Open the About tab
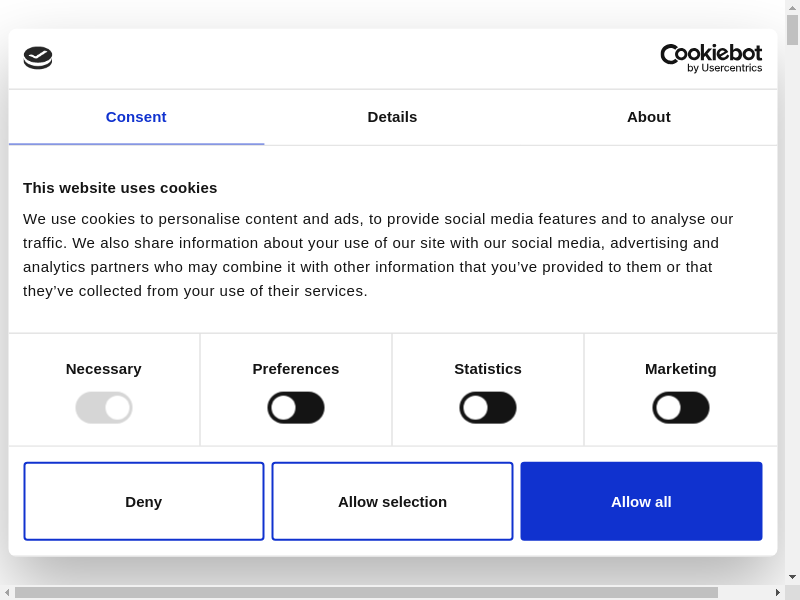 tap(649, 117)
